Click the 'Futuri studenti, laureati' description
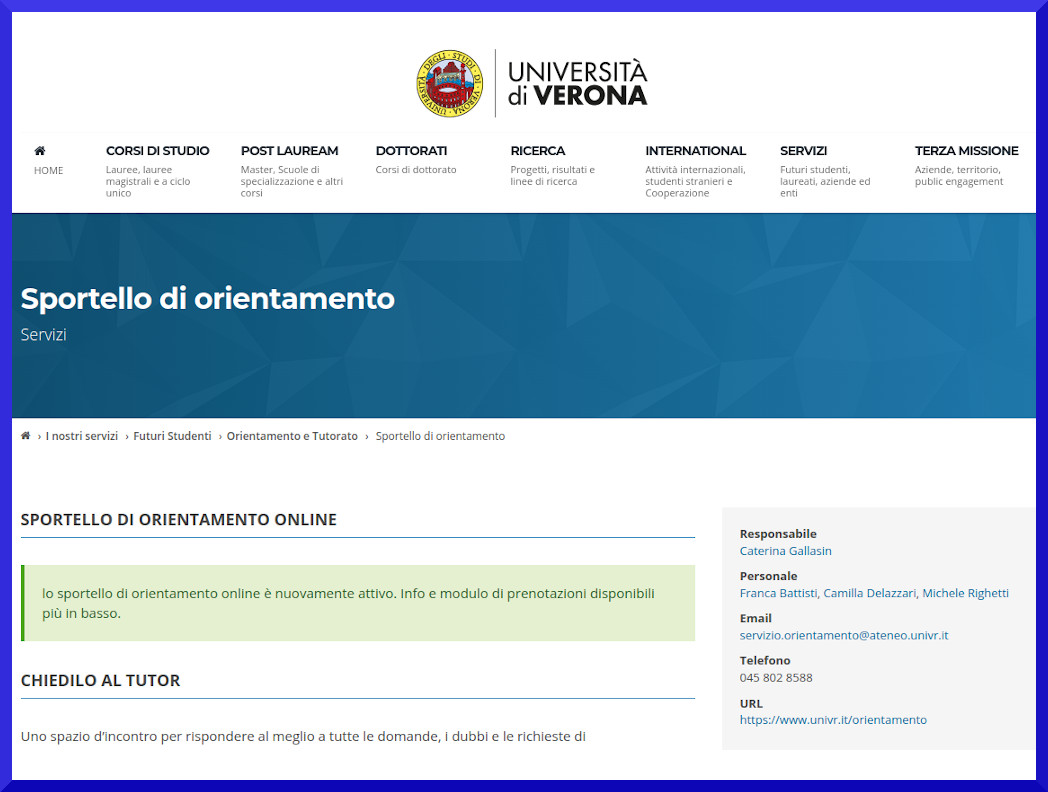1048x792 pixels. (x=825, y=181)
